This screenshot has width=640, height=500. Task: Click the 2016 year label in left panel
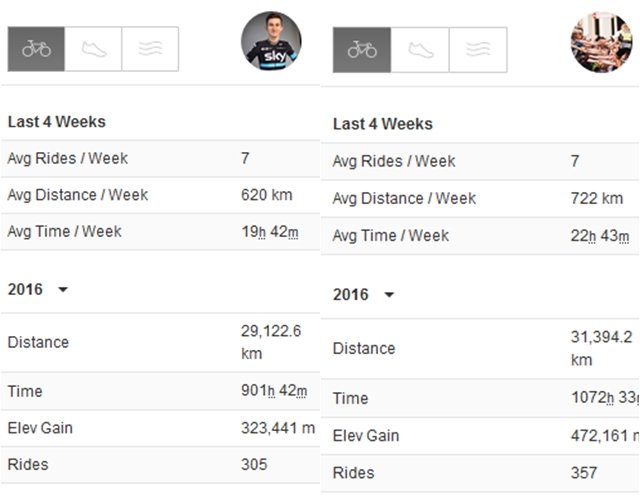[x=25, y=289]
